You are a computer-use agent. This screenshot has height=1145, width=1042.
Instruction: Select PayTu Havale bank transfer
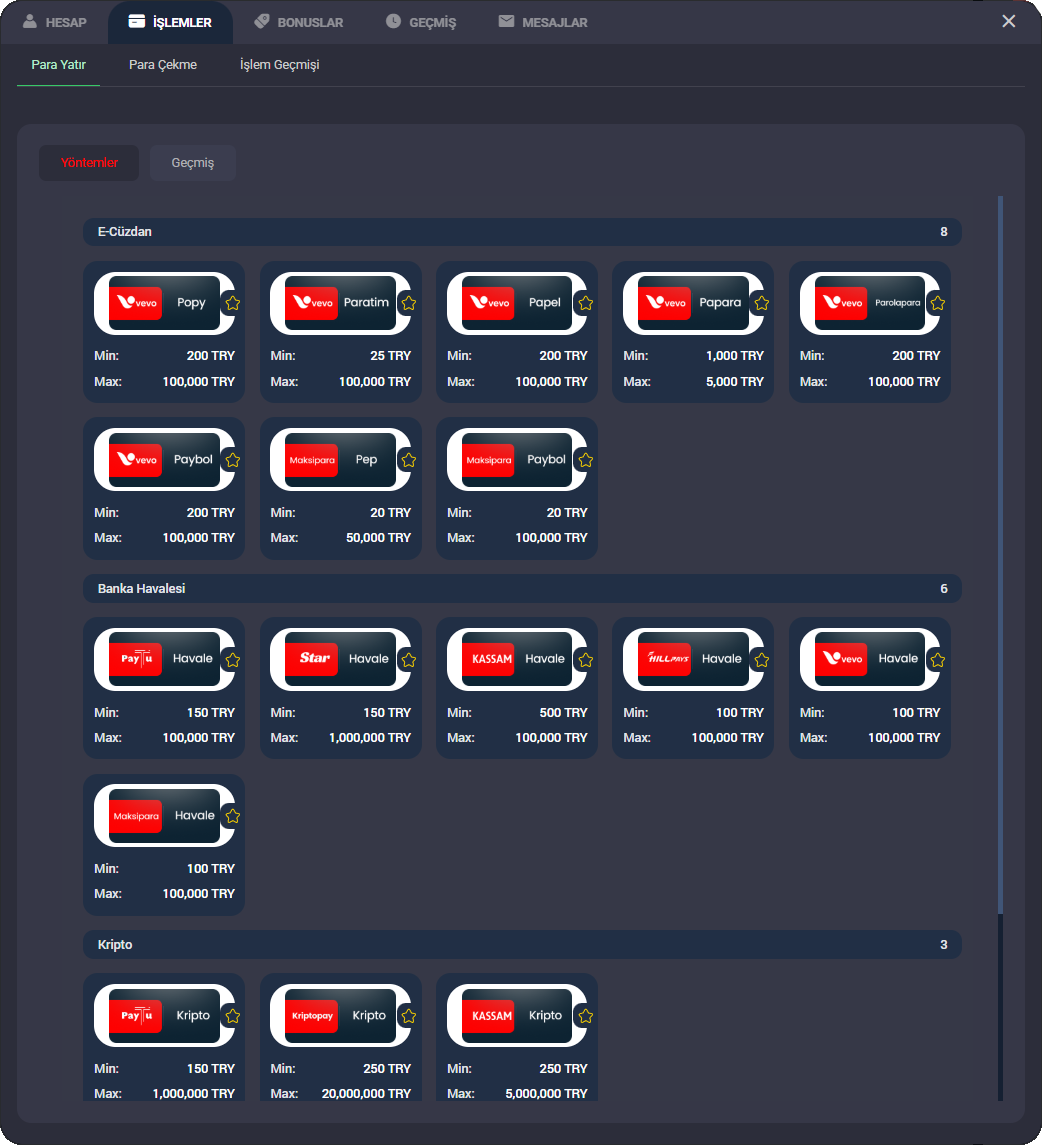point(164,659)
